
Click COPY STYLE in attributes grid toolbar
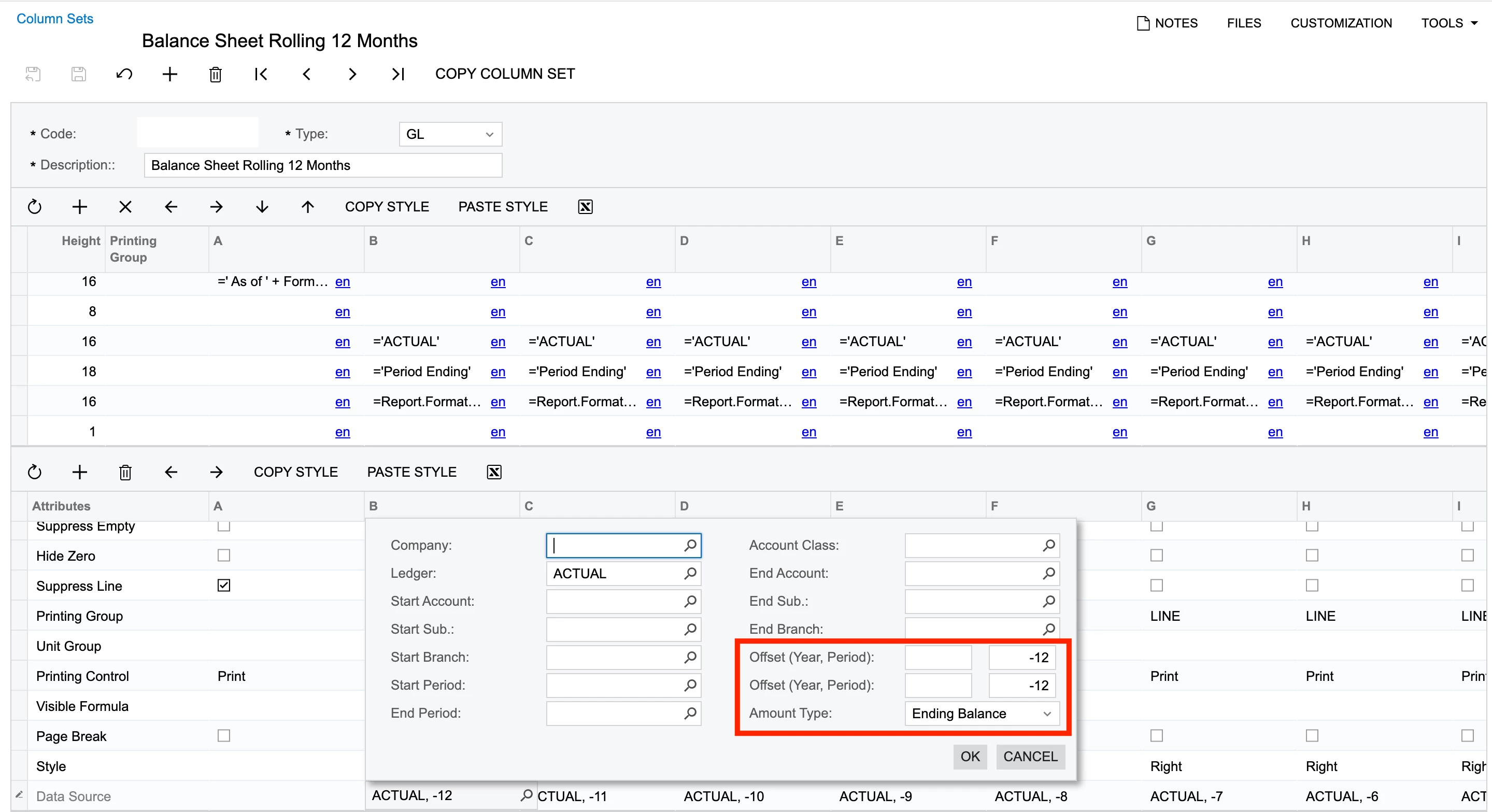pos(295,472)
